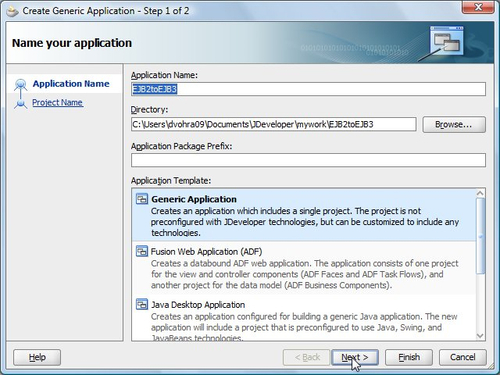Click the Application Name input field
The width and height of the screenshot is (500, 375).
pos(308,89)
